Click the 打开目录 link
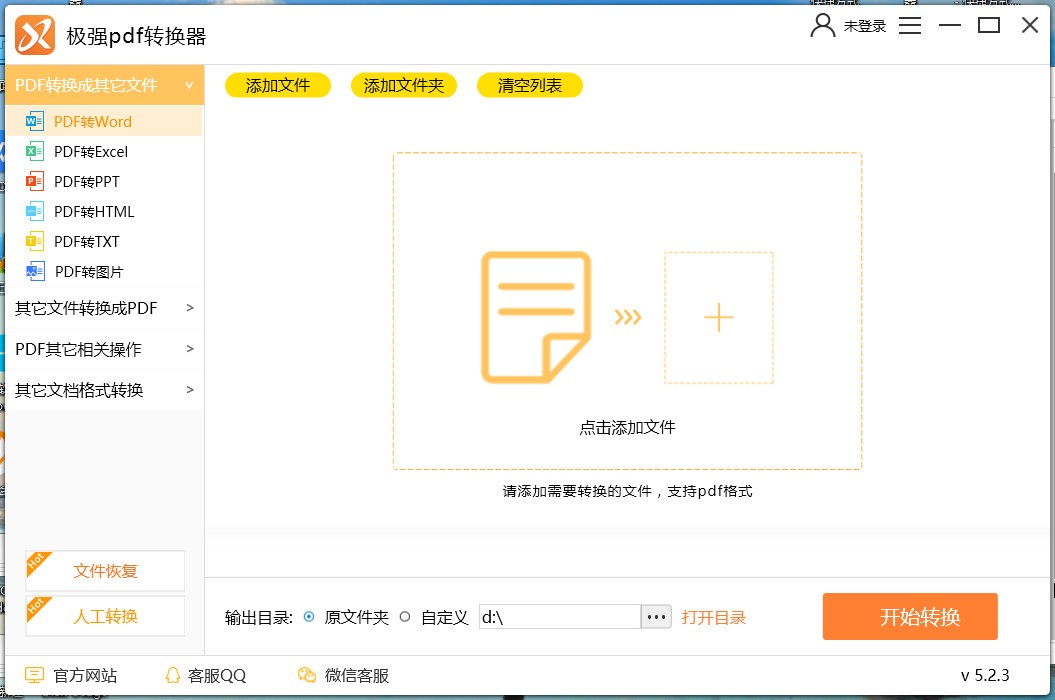1055x700 pixels. [x=713, y=617]
